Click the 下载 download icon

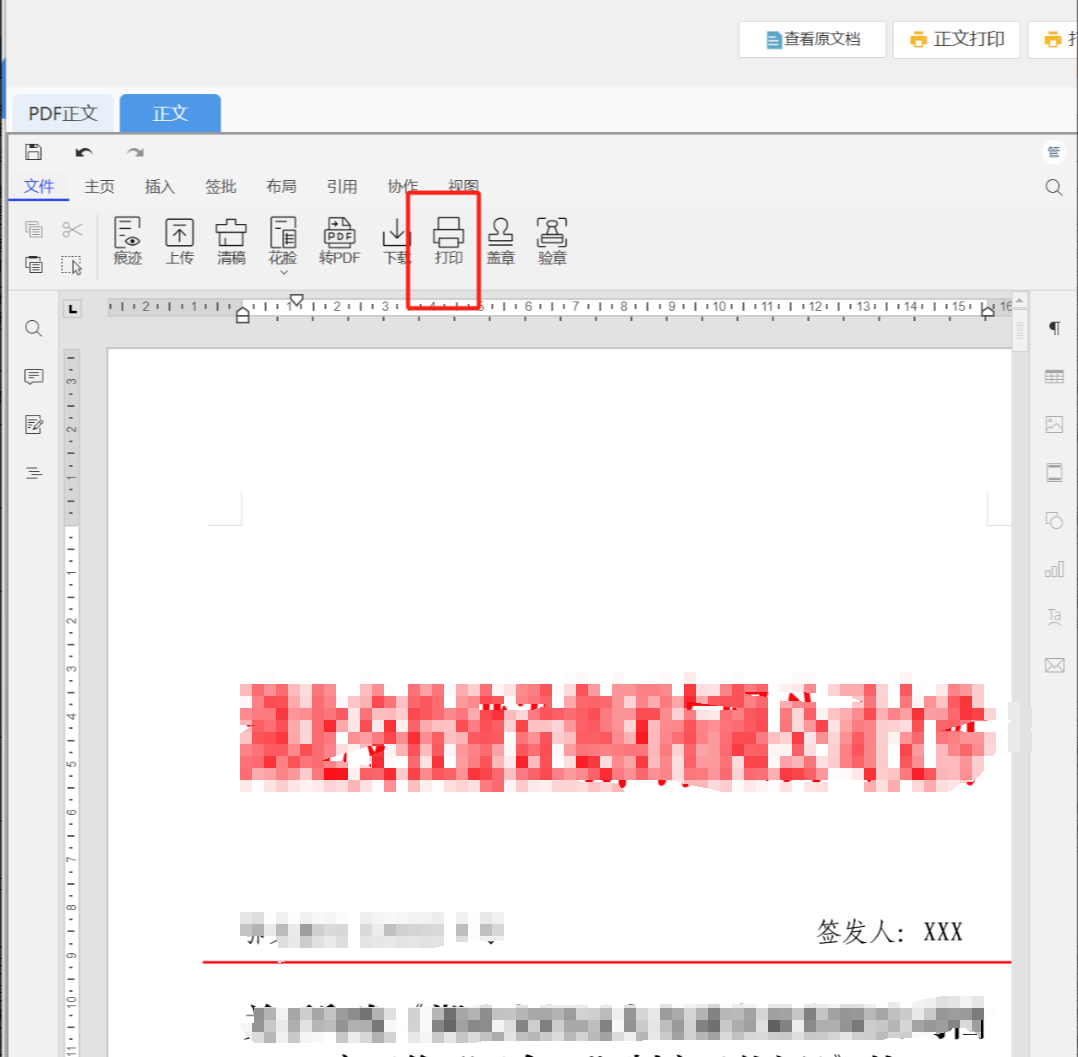[x=395, y=240]
